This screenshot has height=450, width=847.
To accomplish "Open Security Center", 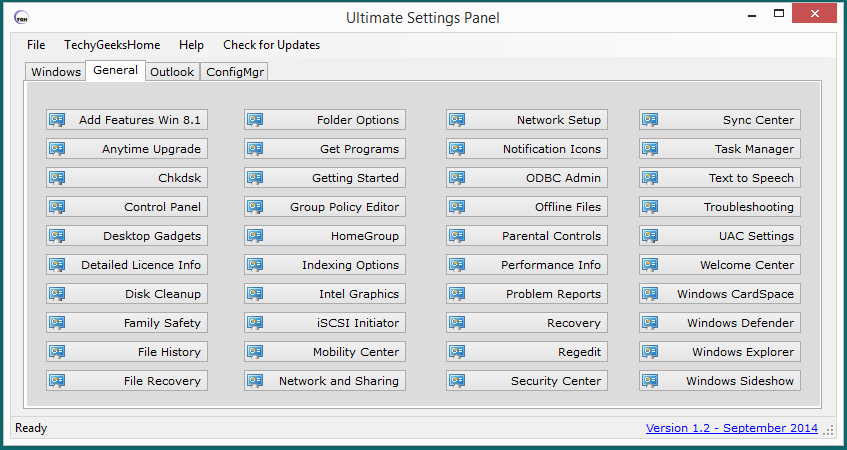I will click(x=527, y=381).
